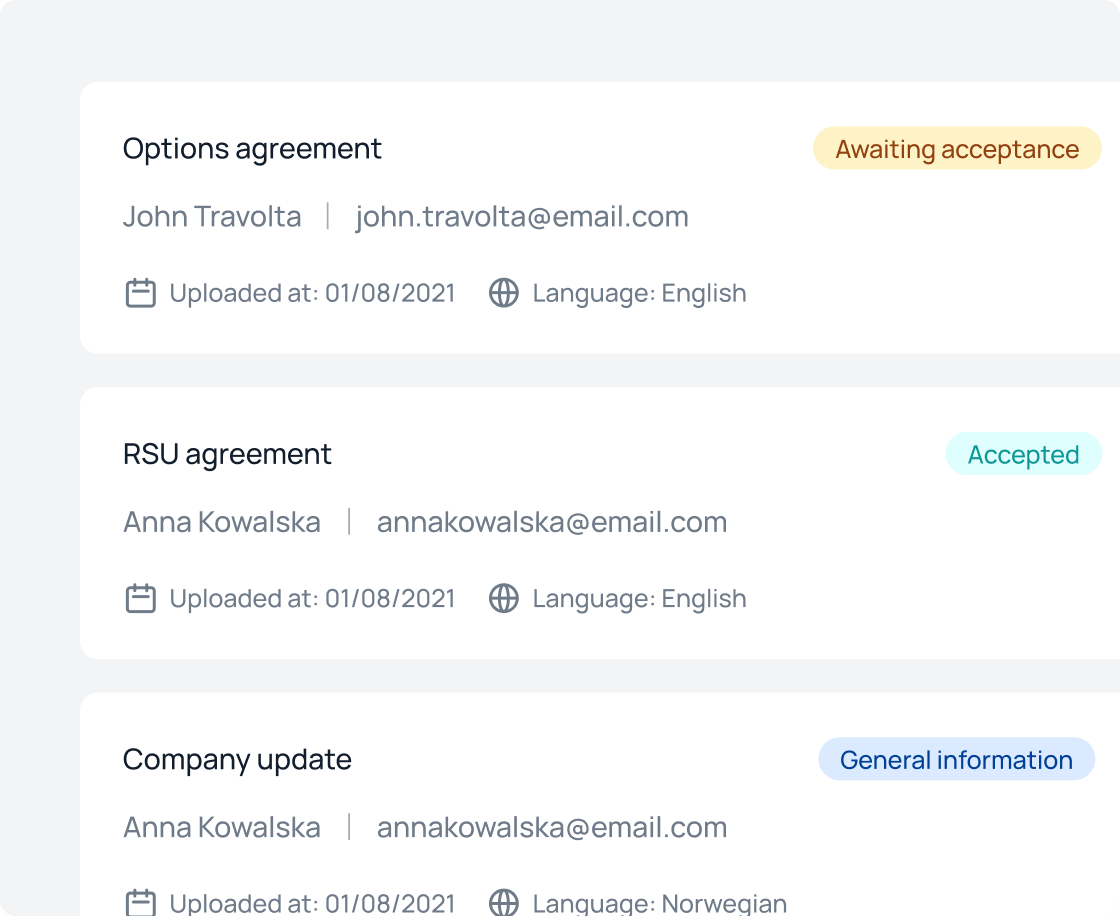Select the Accepted status badge
Image resolution: width=1120 pixels, height=916 pixels.
pyautogui.click(x=1024, y=454)
